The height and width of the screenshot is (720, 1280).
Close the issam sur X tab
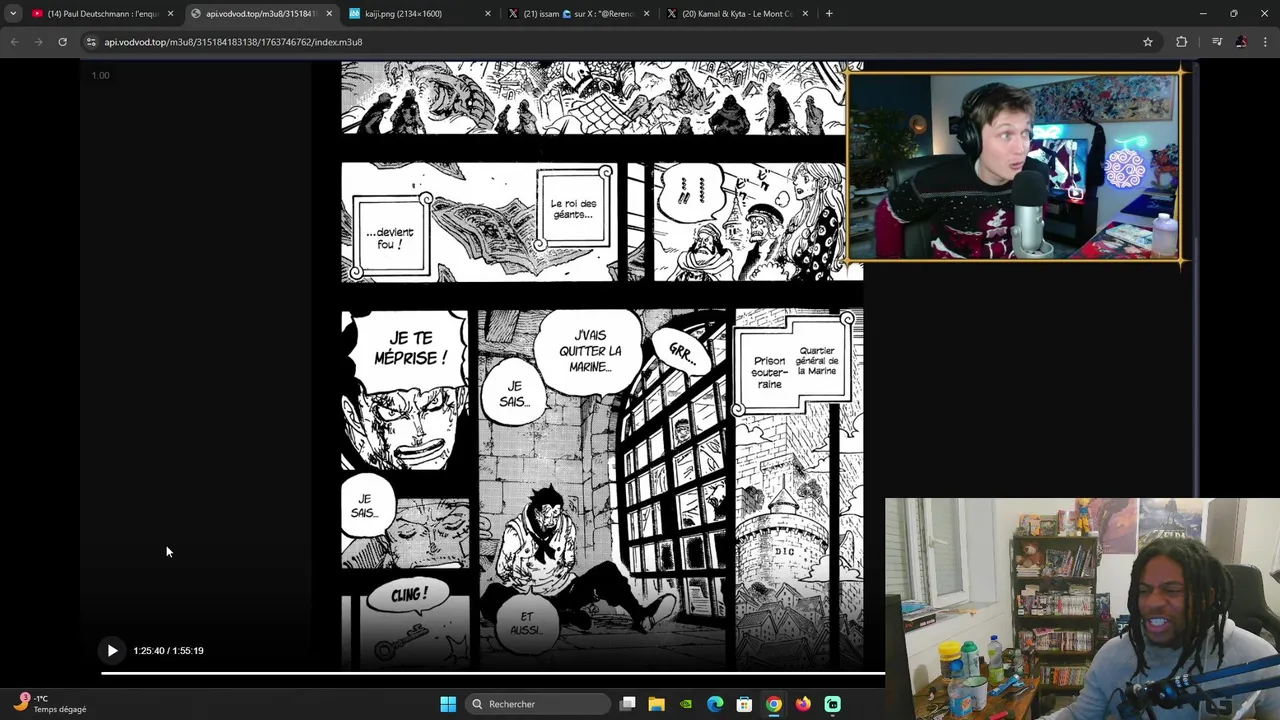pos(646,14)
